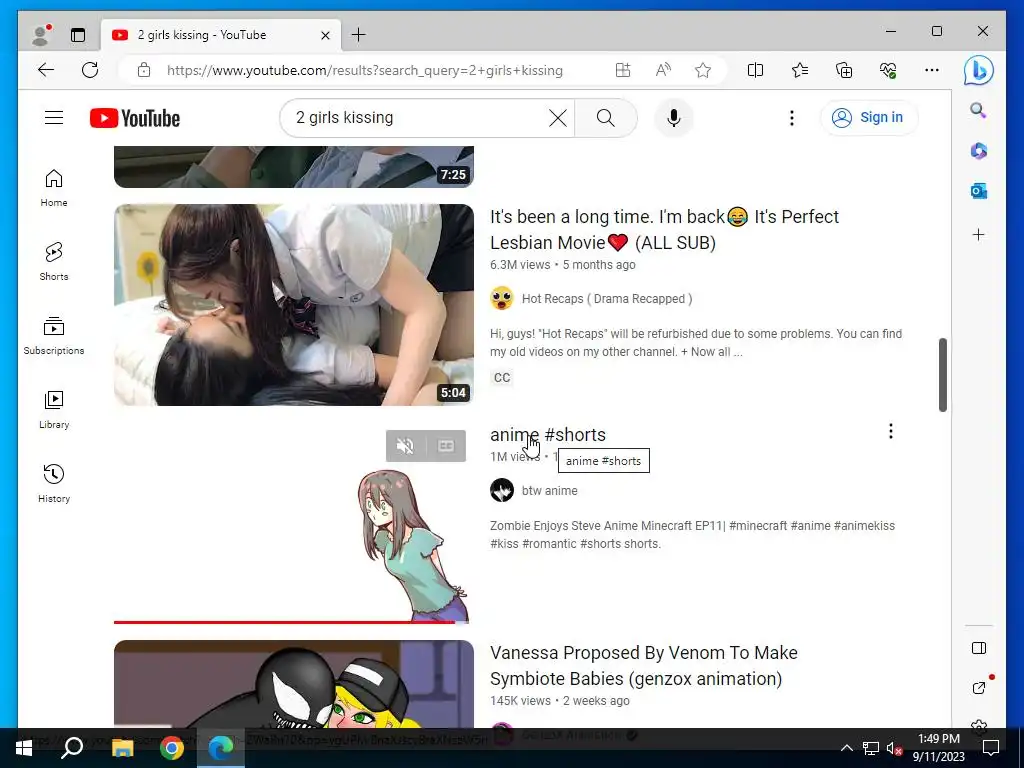Open the browser apps grid icon in address bar
This screenshot has width=1024, height=768.
tap(623, 71)
